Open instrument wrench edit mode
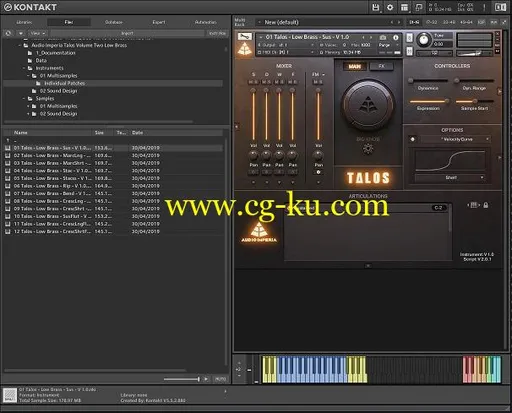 [244, 36]
